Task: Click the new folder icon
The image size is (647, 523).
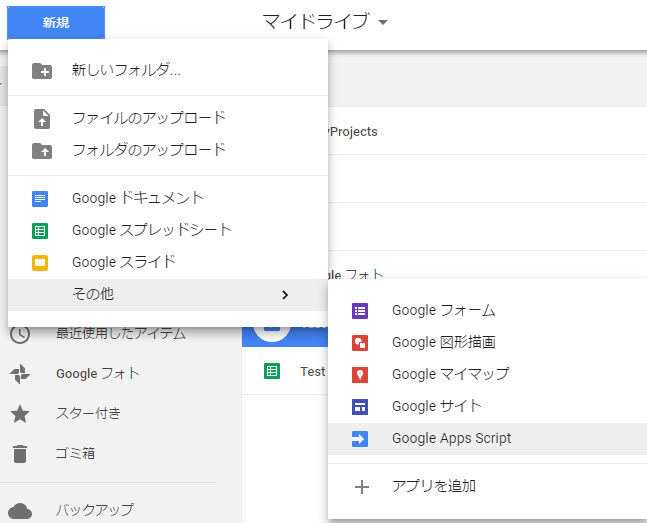Action: tap(42, 71)
